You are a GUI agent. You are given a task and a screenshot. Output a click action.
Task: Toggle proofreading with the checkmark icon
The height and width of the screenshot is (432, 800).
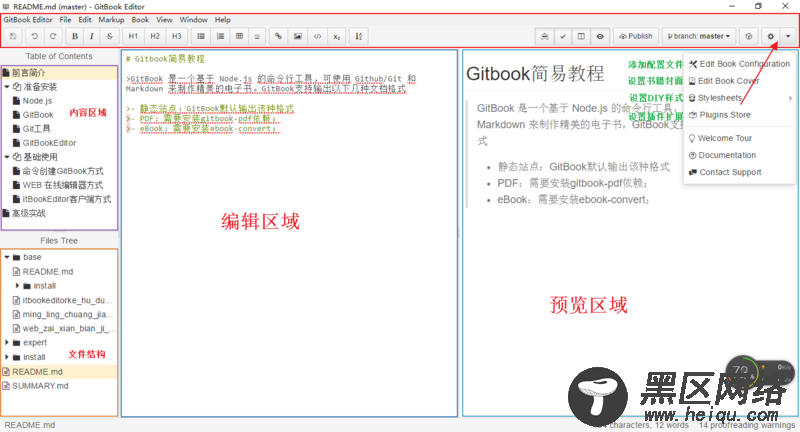[563, 36]
